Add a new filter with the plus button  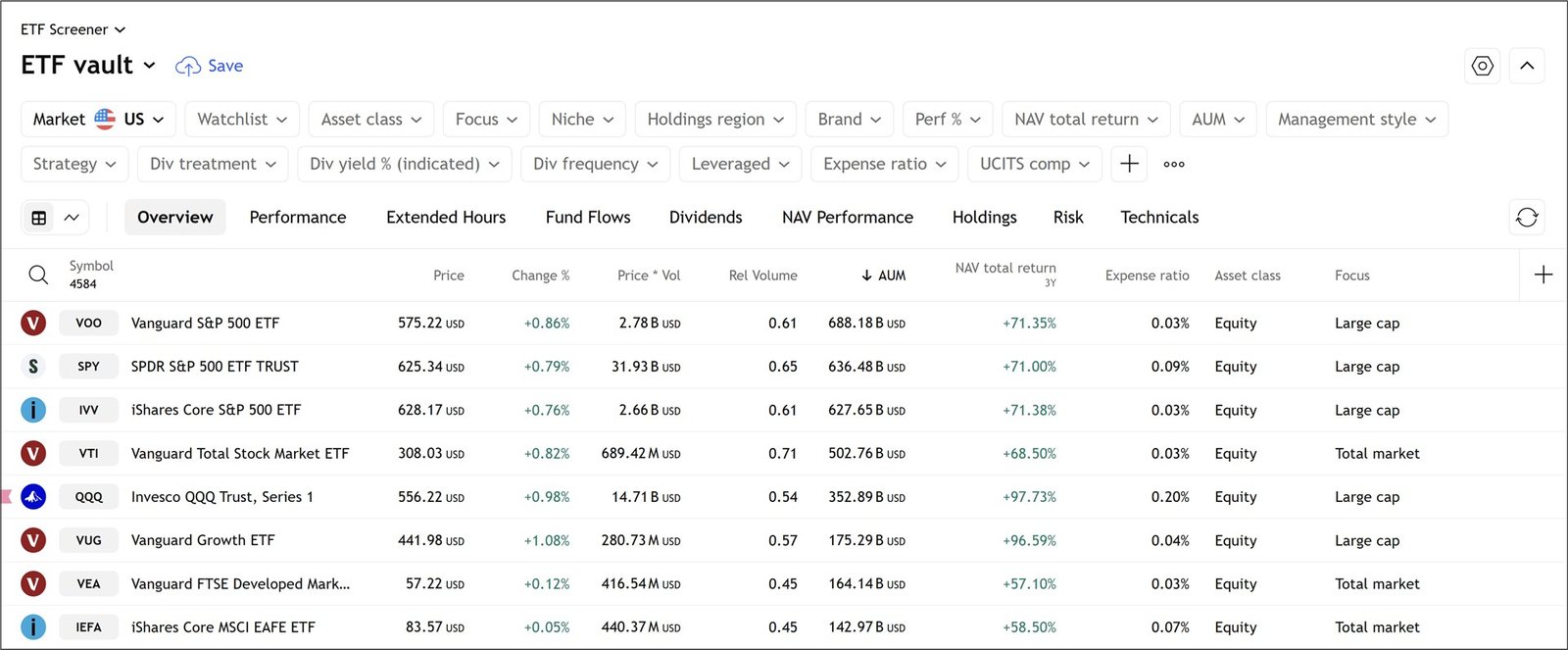point(1129,164)
